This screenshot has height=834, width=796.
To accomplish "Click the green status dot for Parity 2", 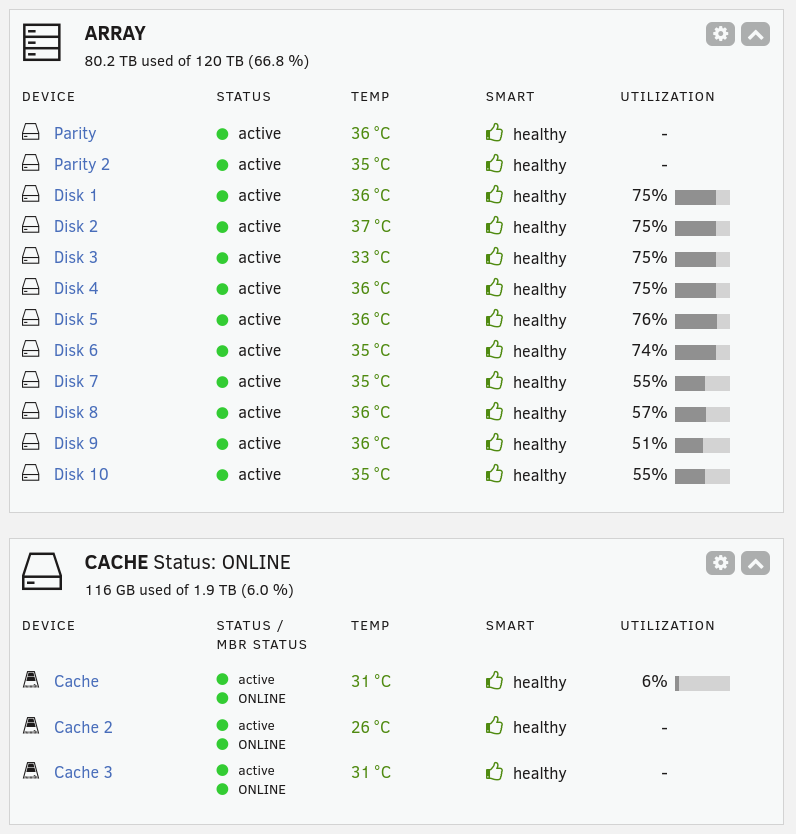I will (222, 165).
